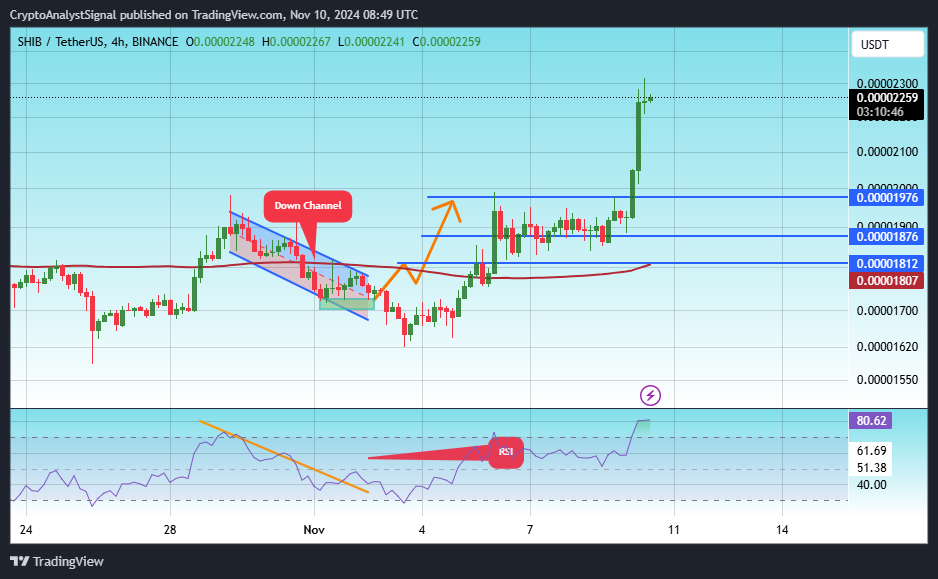This screenshot has width=938, height=579.
Task: Click the close value C0.00002259
Action: click(x=446, y=42)
